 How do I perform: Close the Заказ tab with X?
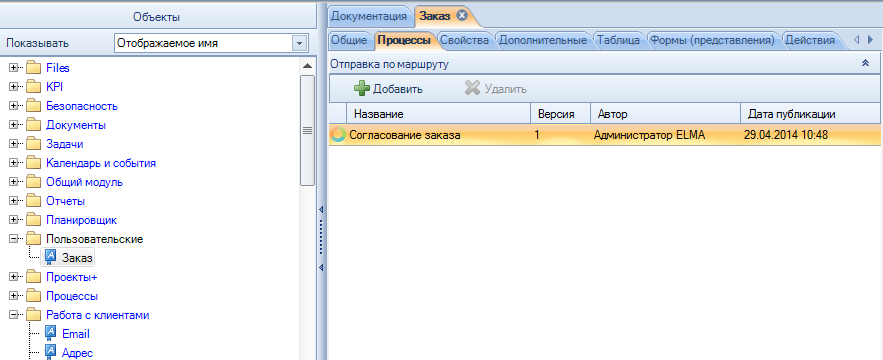pos(462,15)
